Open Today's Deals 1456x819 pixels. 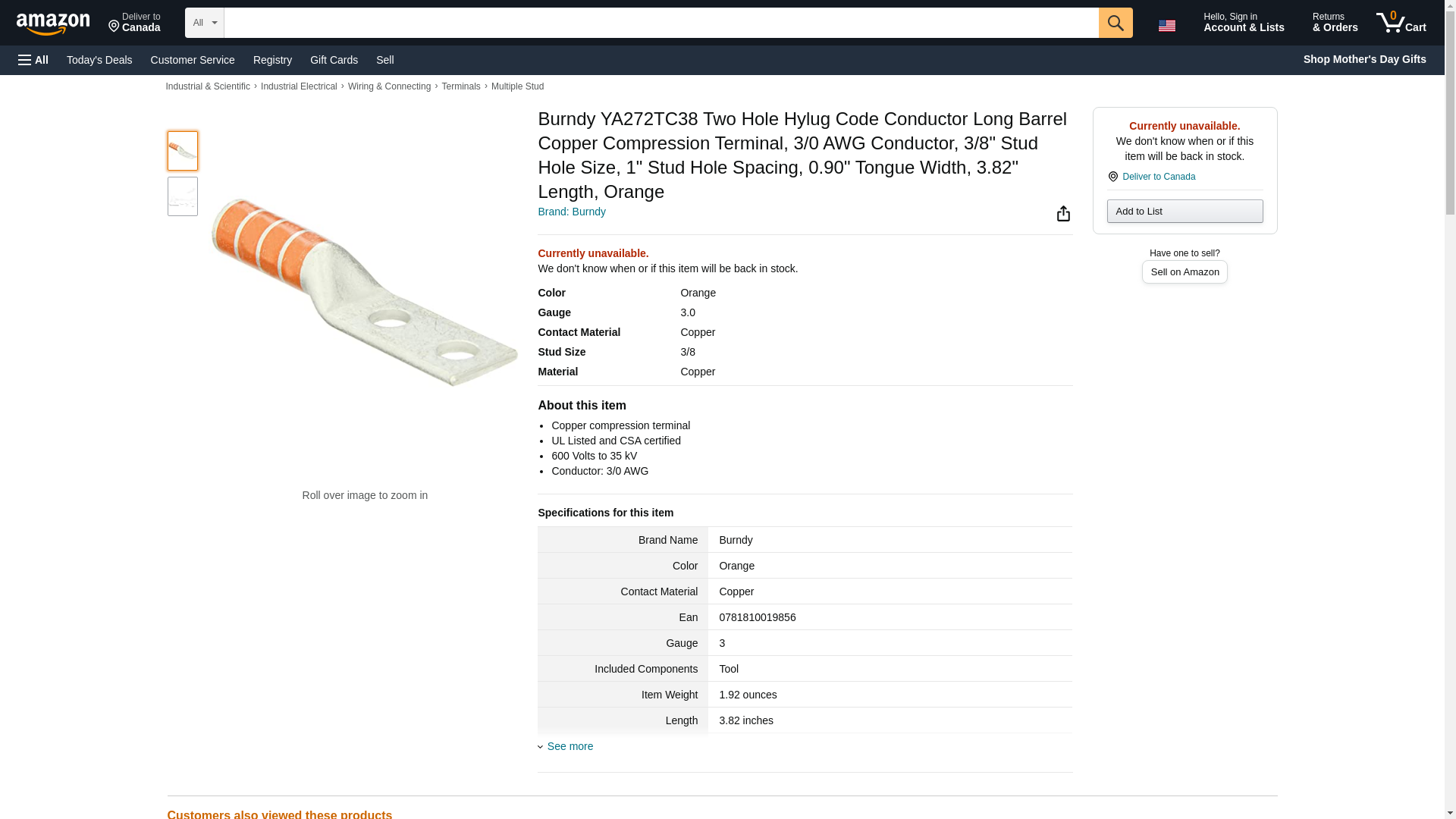click(99, 60)
